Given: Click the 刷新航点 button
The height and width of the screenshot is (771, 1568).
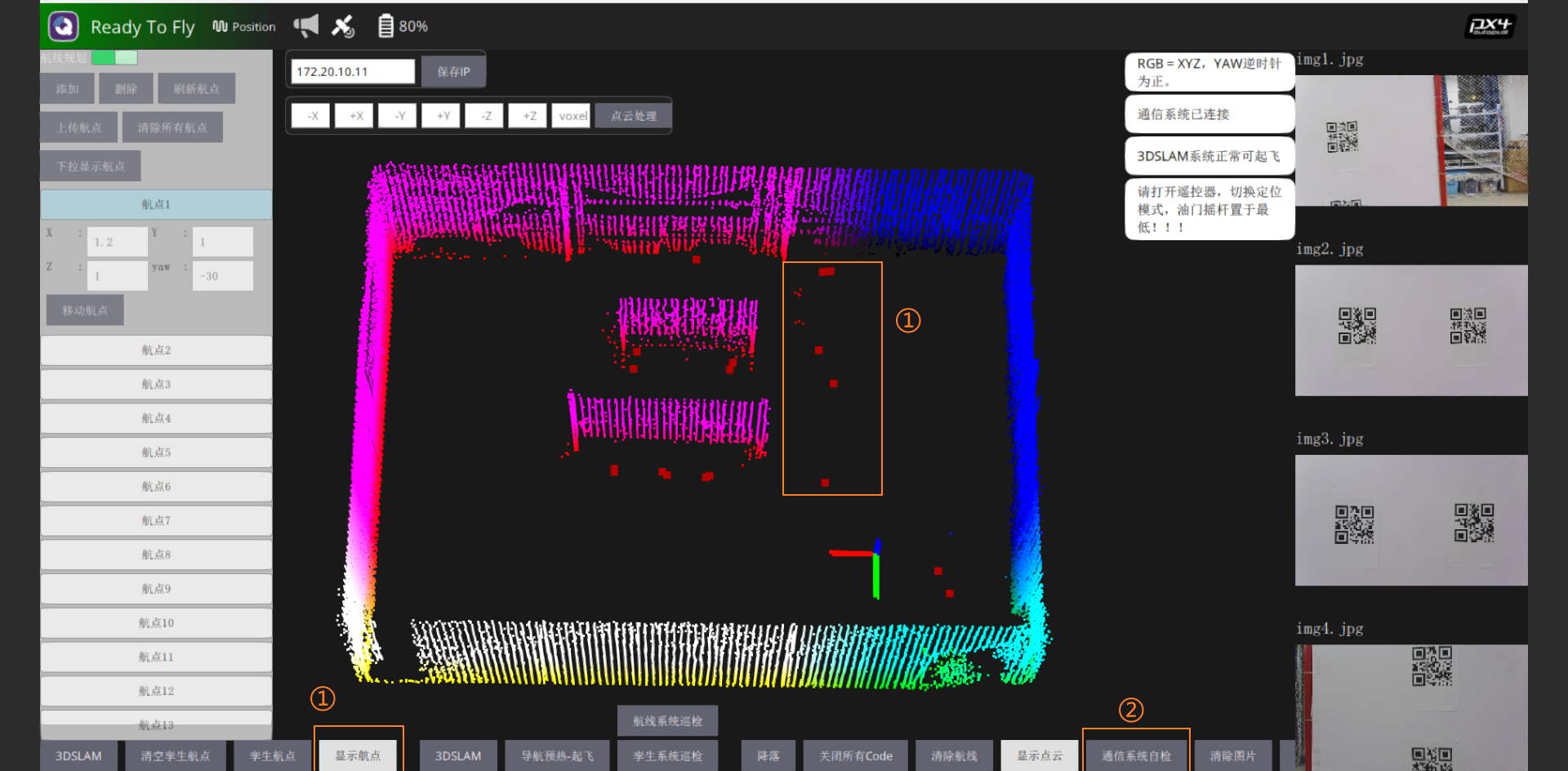Looking at the screenshot, I should point(197,88).
